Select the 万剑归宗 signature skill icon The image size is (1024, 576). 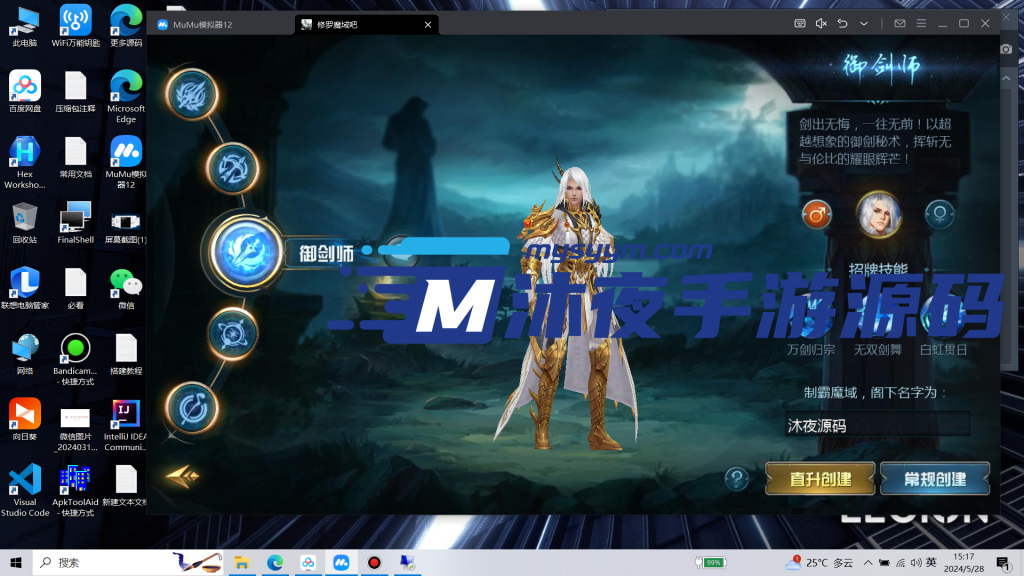coord(810,315)
